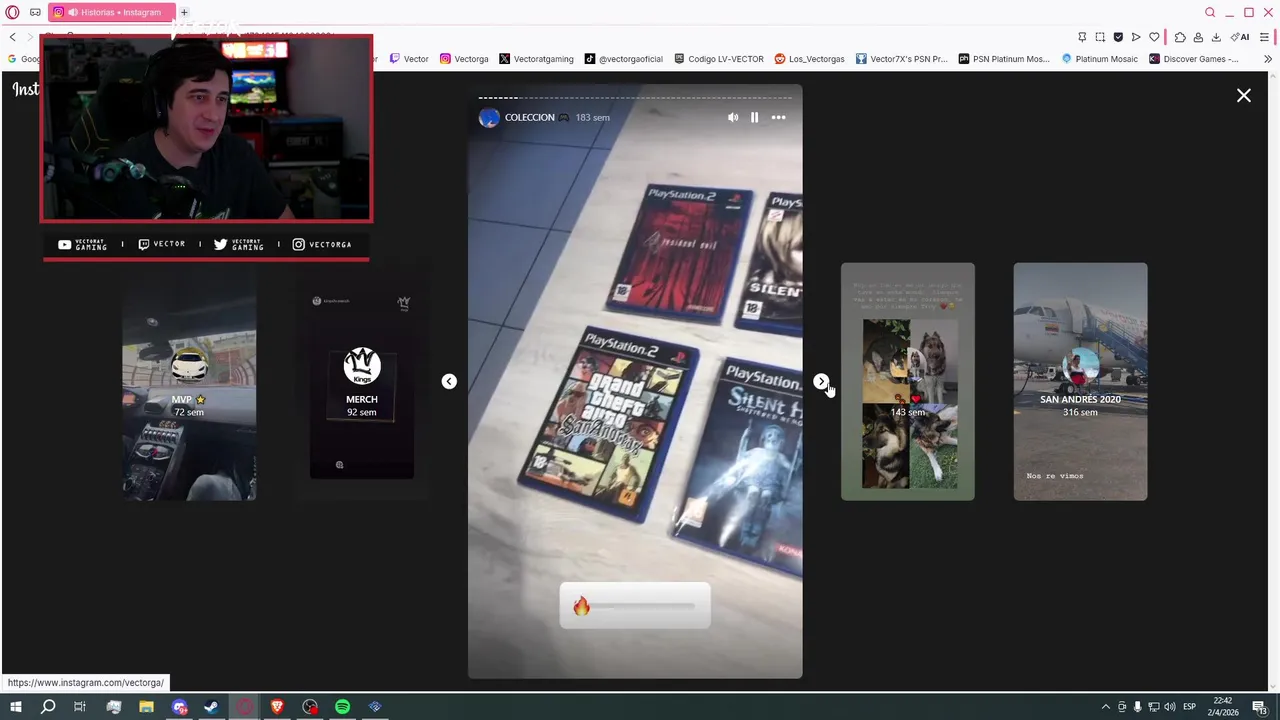
Task: Open the Platinum Mosaic bookmark
Action: 1099,59
